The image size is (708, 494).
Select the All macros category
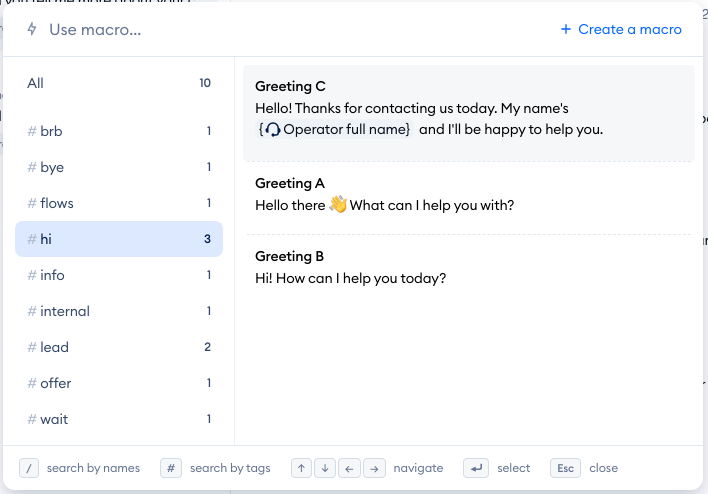[x=118, y=83]
